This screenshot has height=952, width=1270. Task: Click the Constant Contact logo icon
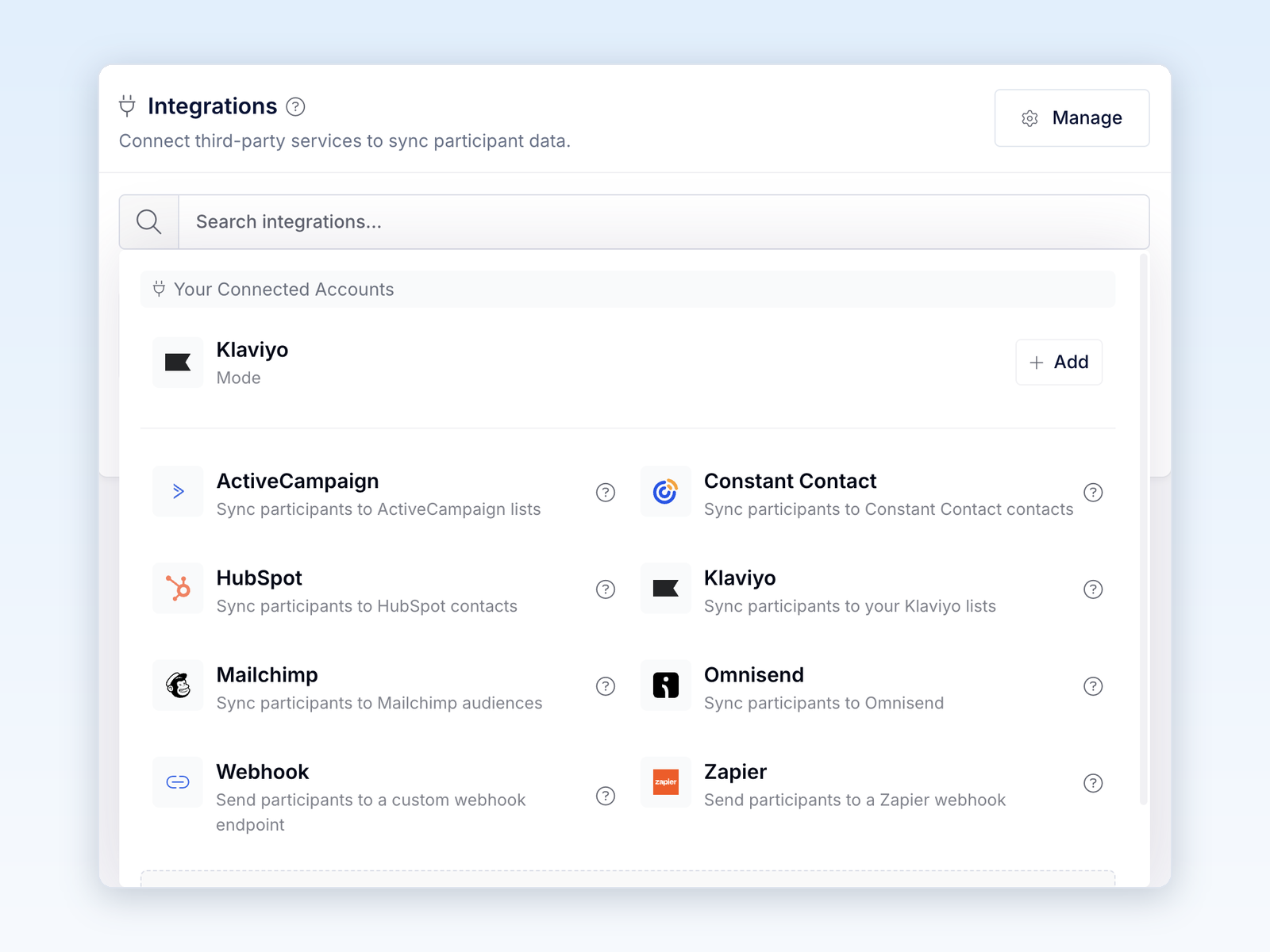[665, 491]
